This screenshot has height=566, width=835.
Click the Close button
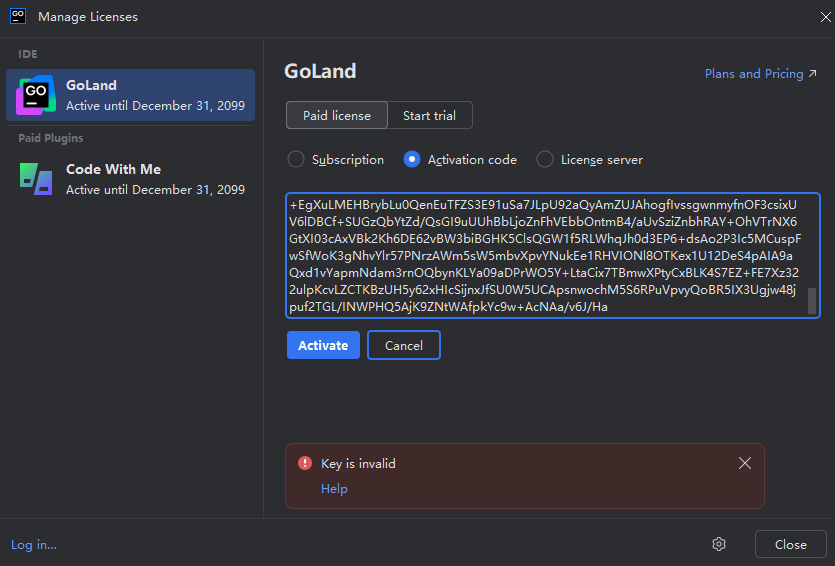tap(790, 544)
